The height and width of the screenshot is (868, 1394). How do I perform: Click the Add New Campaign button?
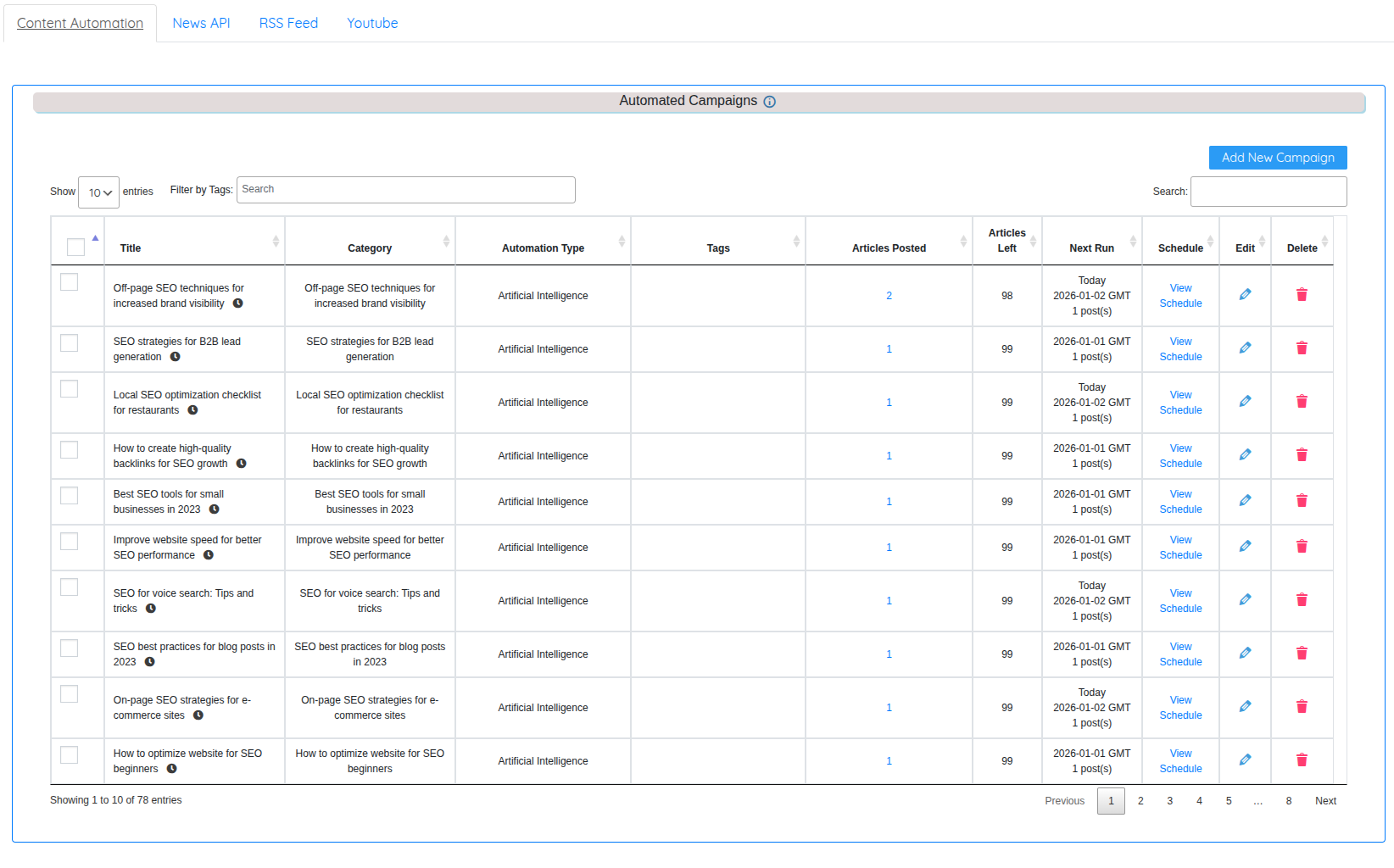1277,158
